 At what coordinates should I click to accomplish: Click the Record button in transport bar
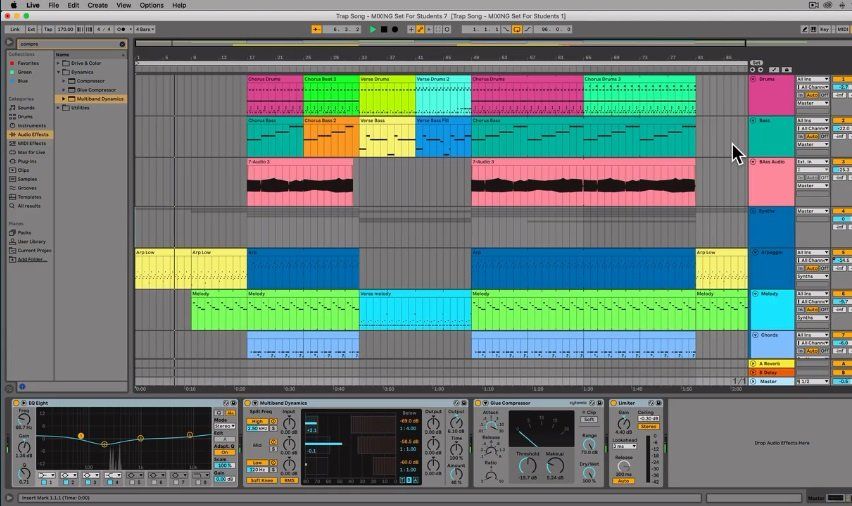pos(395,30)
